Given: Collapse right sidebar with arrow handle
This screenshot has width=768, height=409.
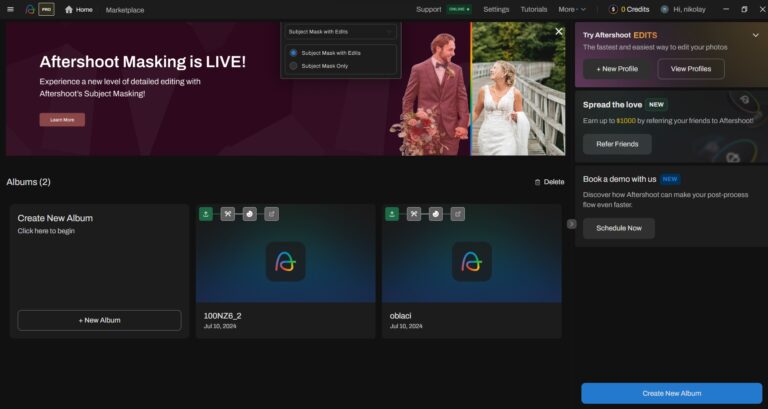Looking at the screenshot, I should 572,224.
